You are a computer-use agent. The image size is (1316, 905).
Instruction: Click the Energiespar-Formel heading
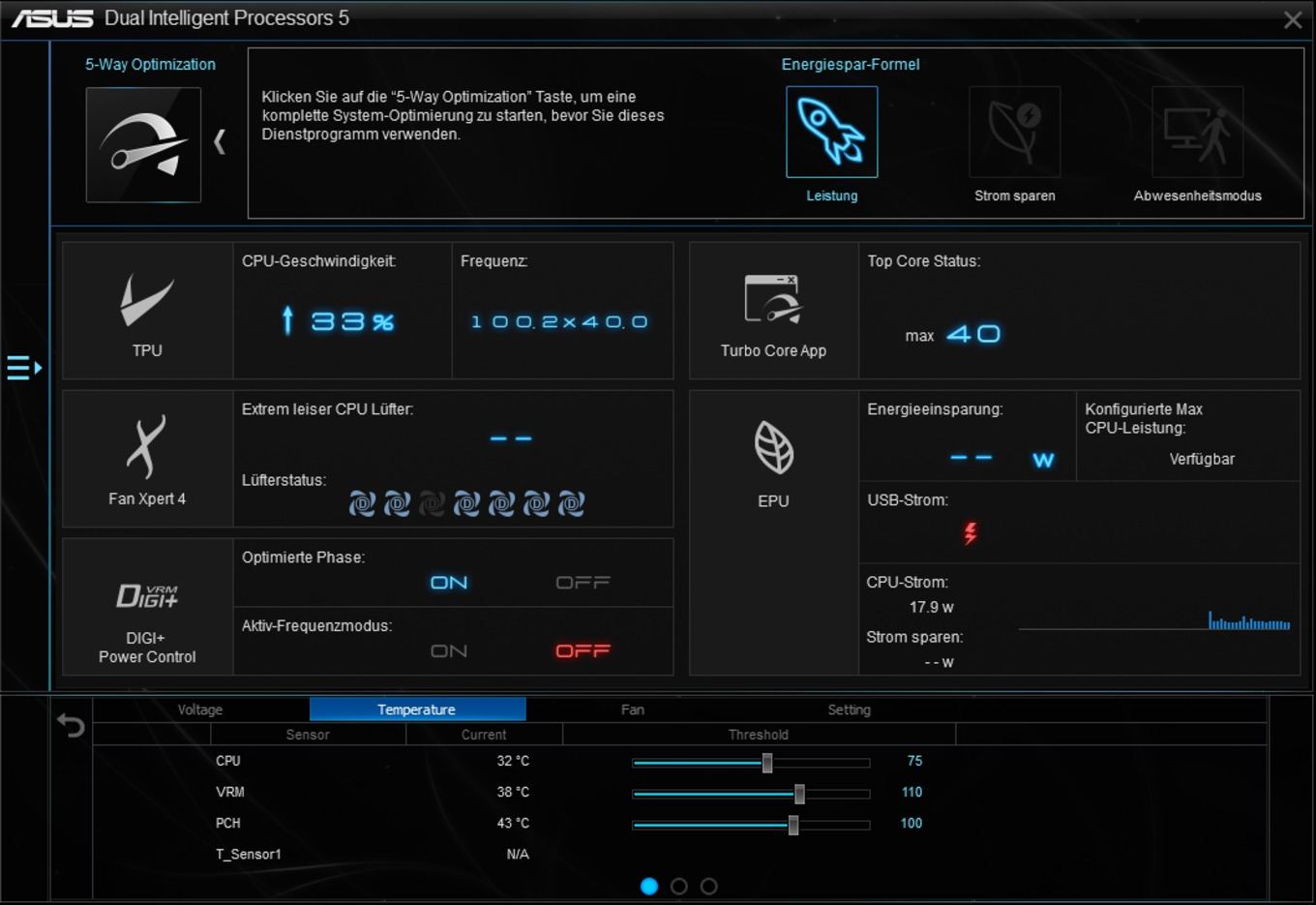click(851, 64)
